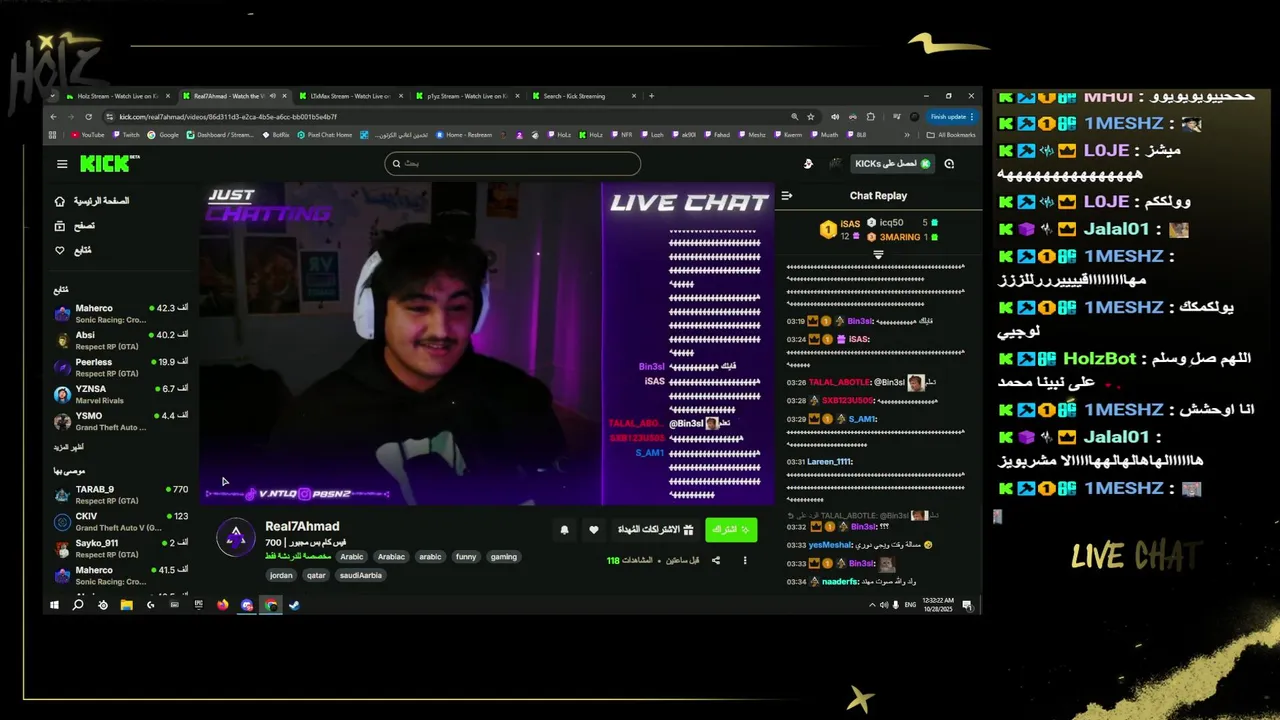Click the taskbar volume icon
Viewport: 1280px width, 720px height.
tap(883, 605)
